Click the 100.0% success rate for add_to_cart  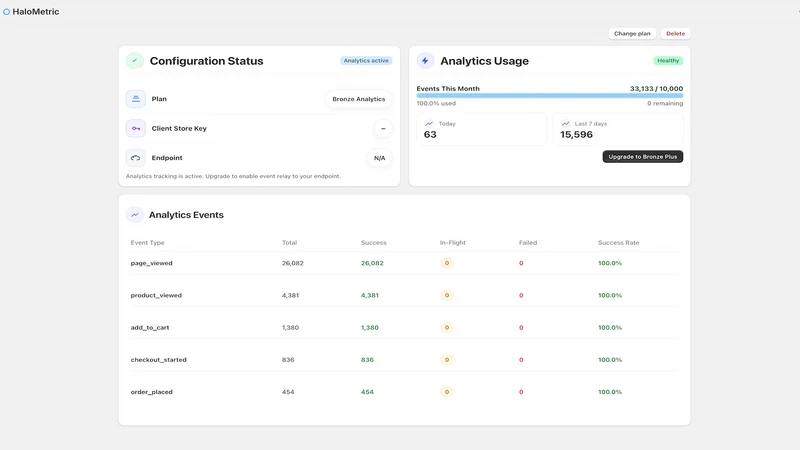610,328
